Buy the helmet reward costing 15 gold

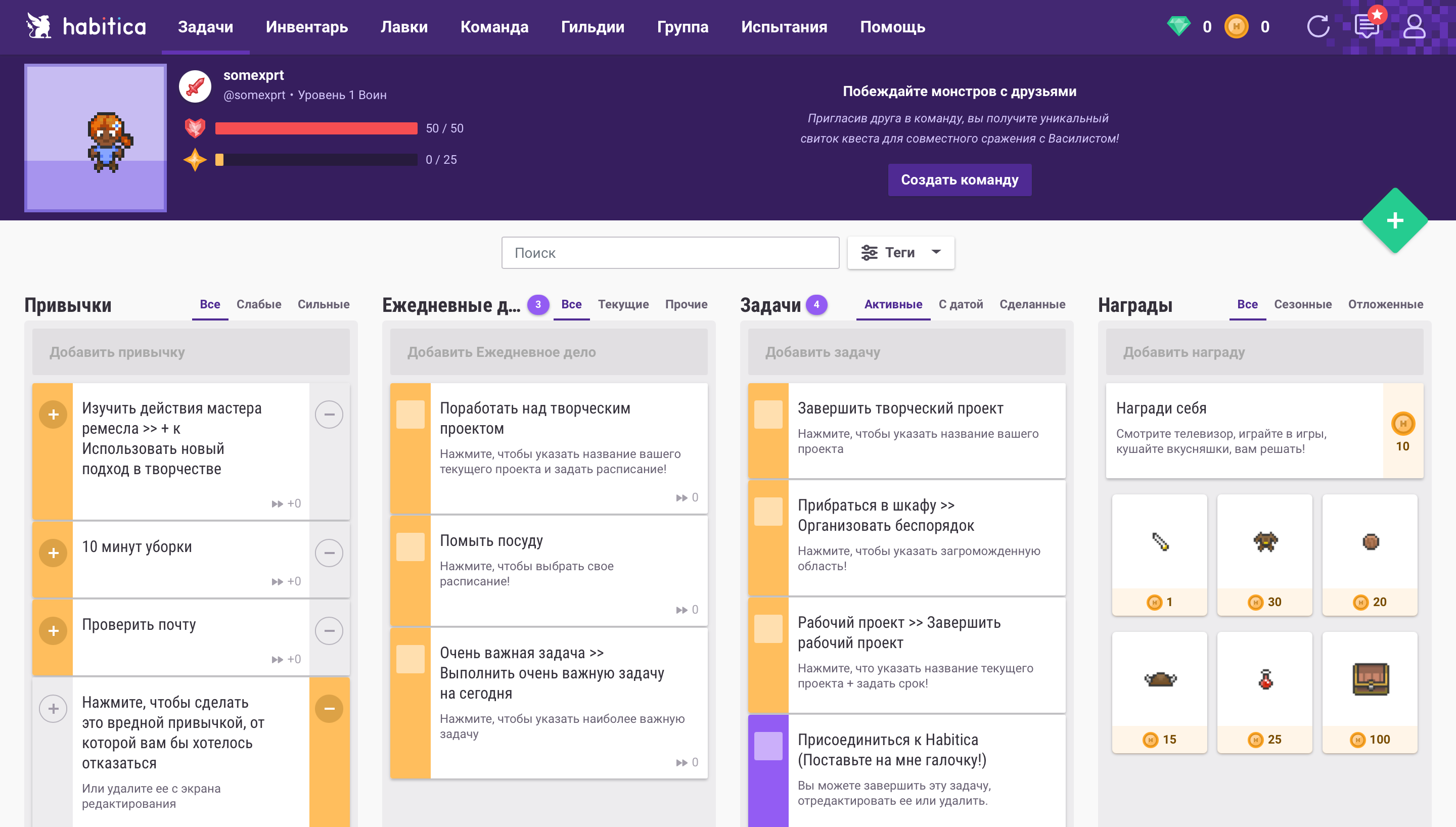1160,693
